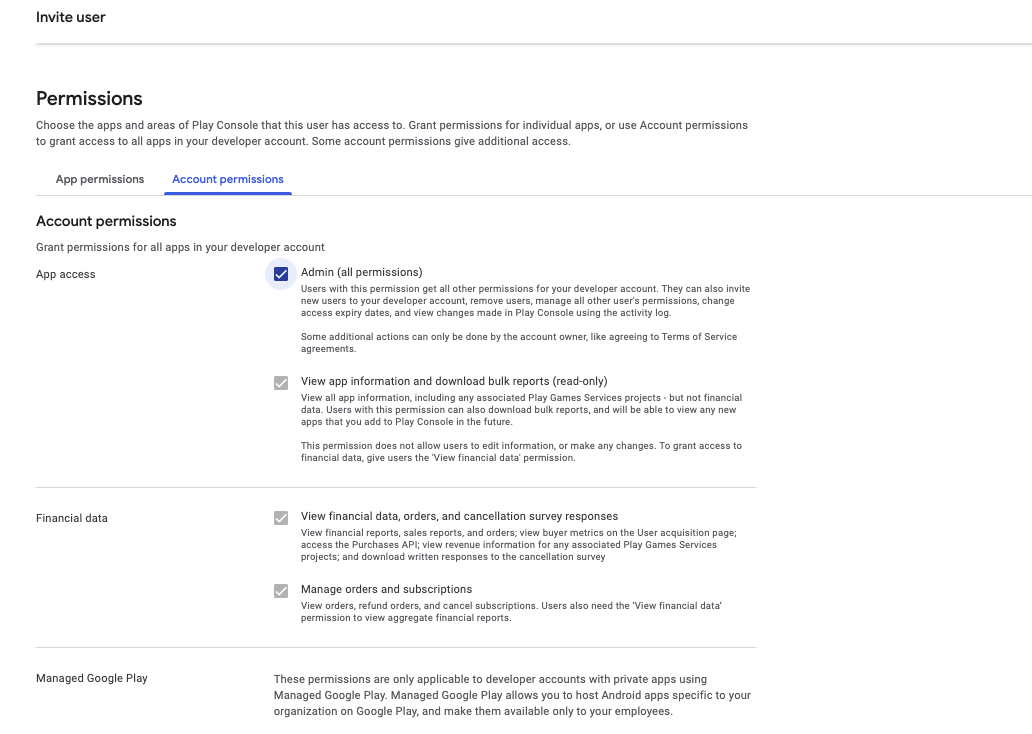The image size is (1032, 734).
Task: Switch to the App permissions tab
Action: point(99,179)
